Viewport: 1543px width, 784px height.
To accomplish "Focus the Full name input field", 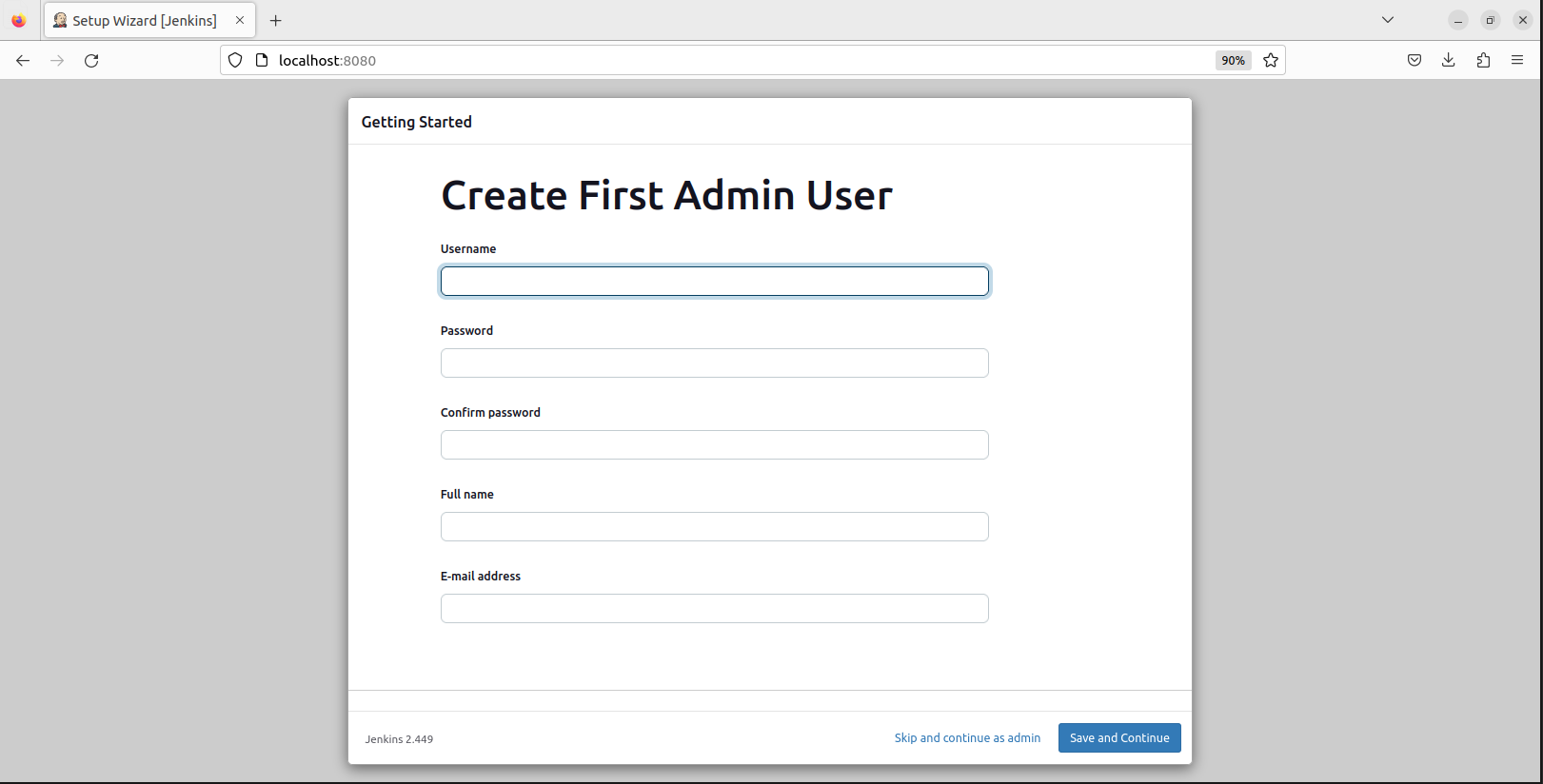I will (x=715, y=527).
